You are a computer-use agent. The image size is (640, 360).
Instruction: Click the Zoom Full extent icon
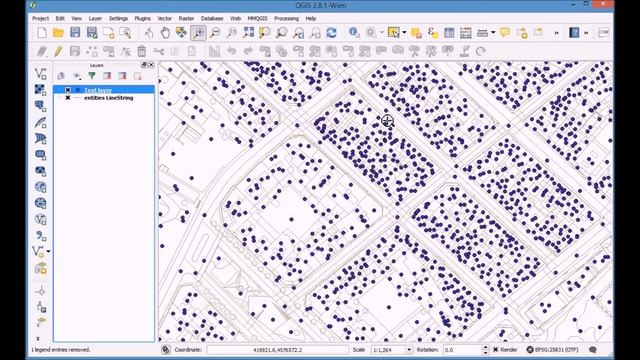[x=248, y=33]
